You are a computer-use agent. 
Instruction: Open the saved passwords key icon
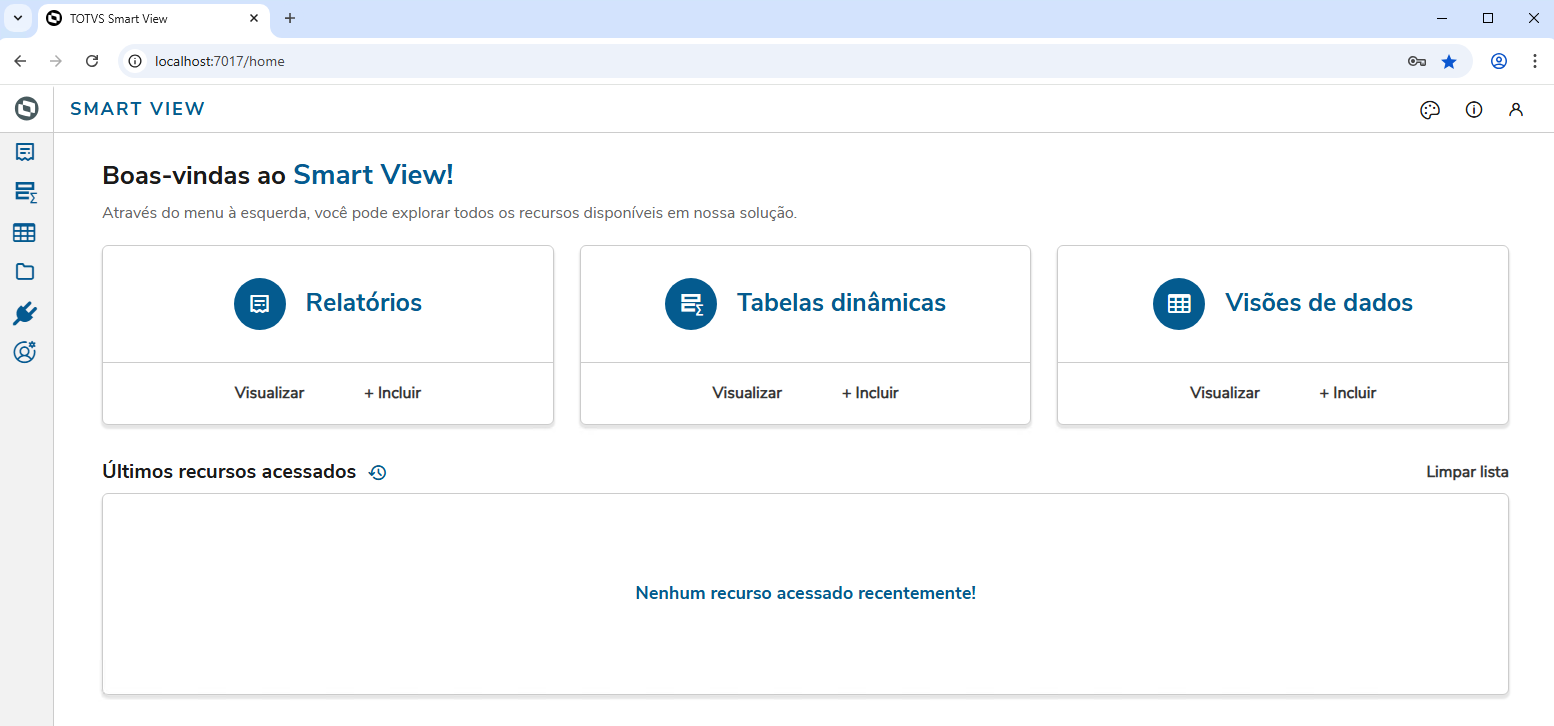[1417, 61]
